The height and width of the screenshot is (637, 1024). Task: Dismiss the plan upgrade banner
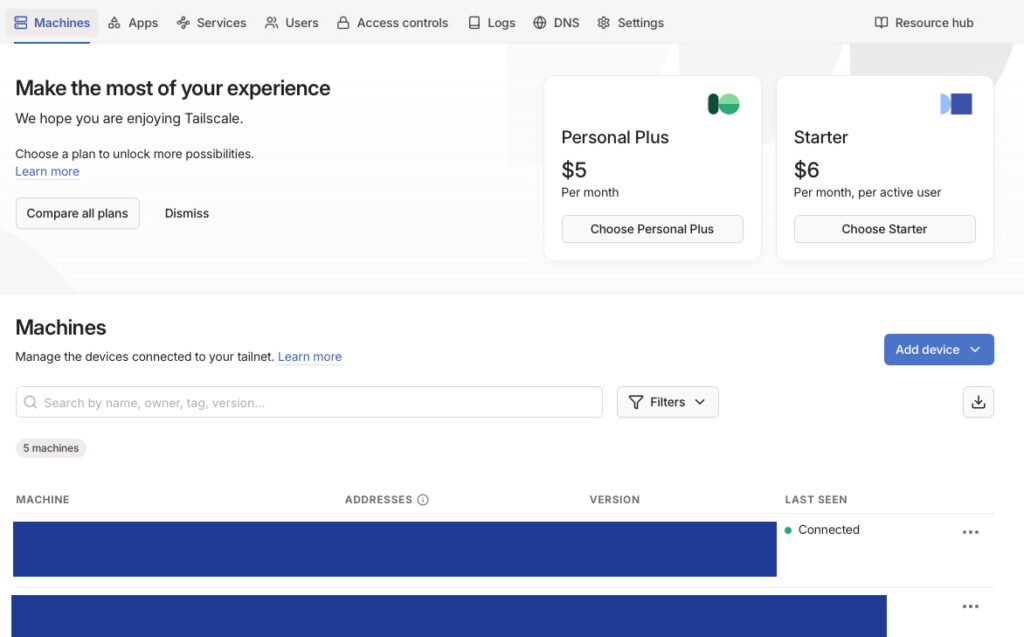coord(187,213)
